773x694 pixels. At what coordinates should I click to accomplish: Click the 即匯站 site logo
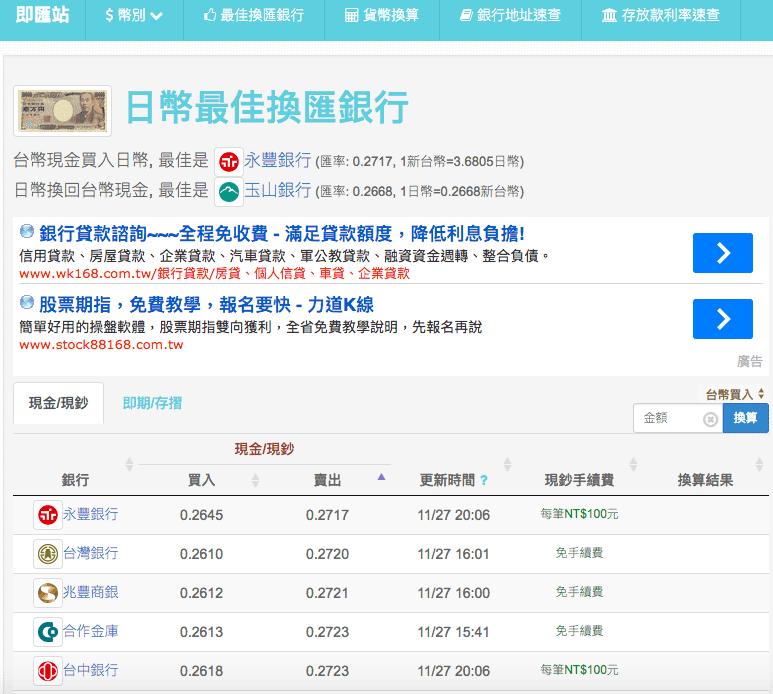[42, 15]
